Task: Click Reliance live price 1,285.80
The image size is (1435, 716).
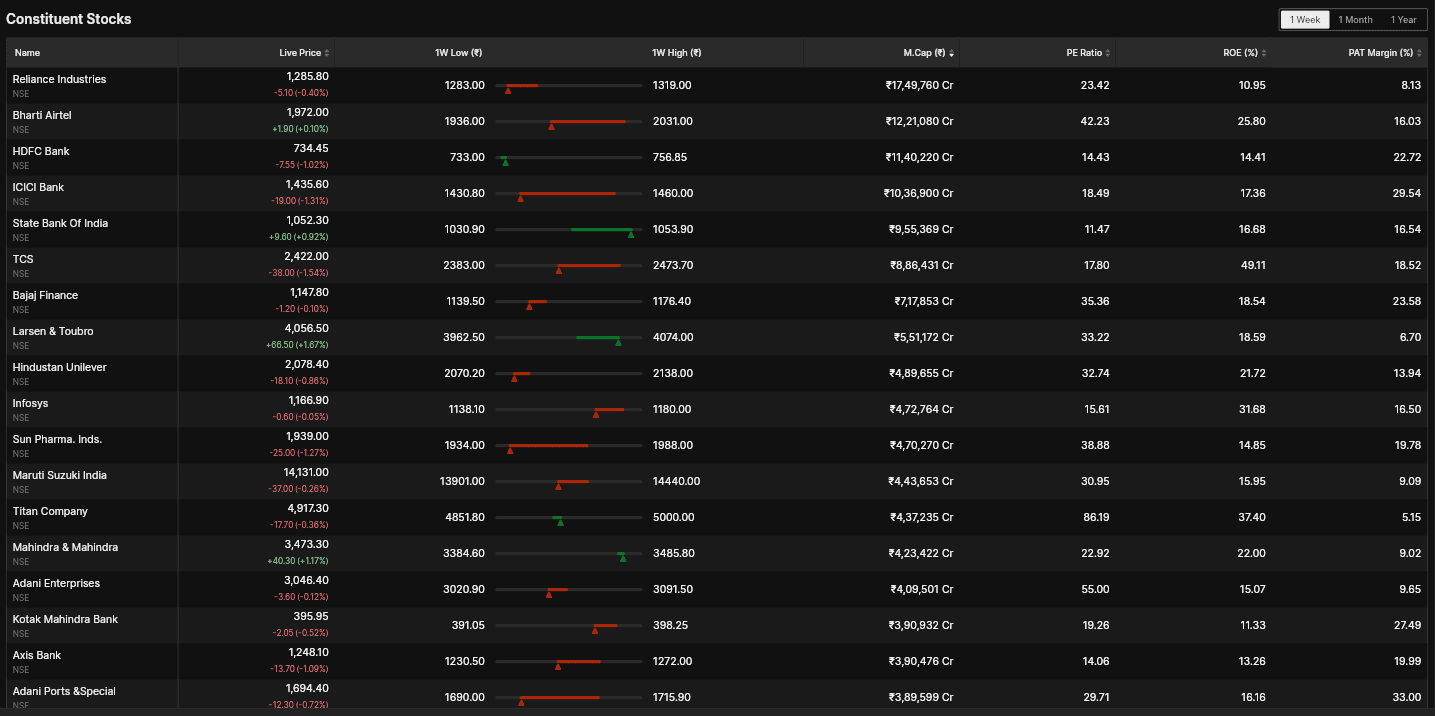Action: click(307, 76)
